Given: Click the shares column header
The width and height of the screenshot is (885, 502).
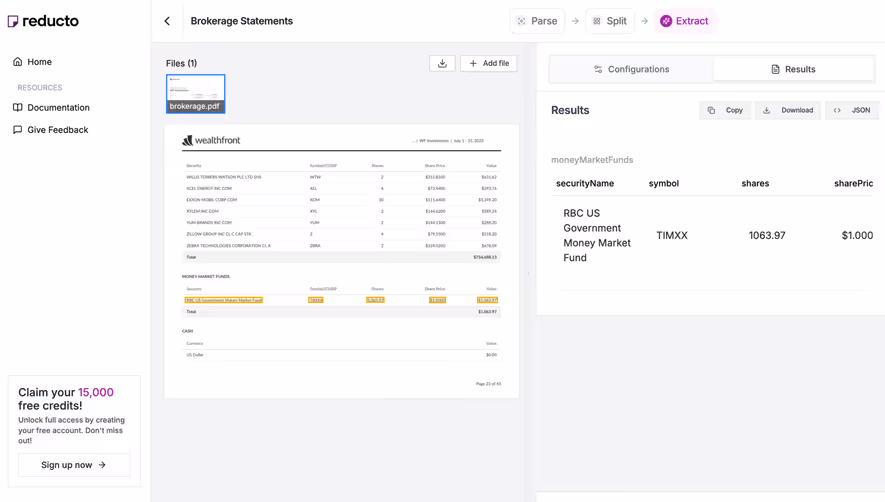Looking at the screenshot, I should pyautogui.click(x=755, y=184).
